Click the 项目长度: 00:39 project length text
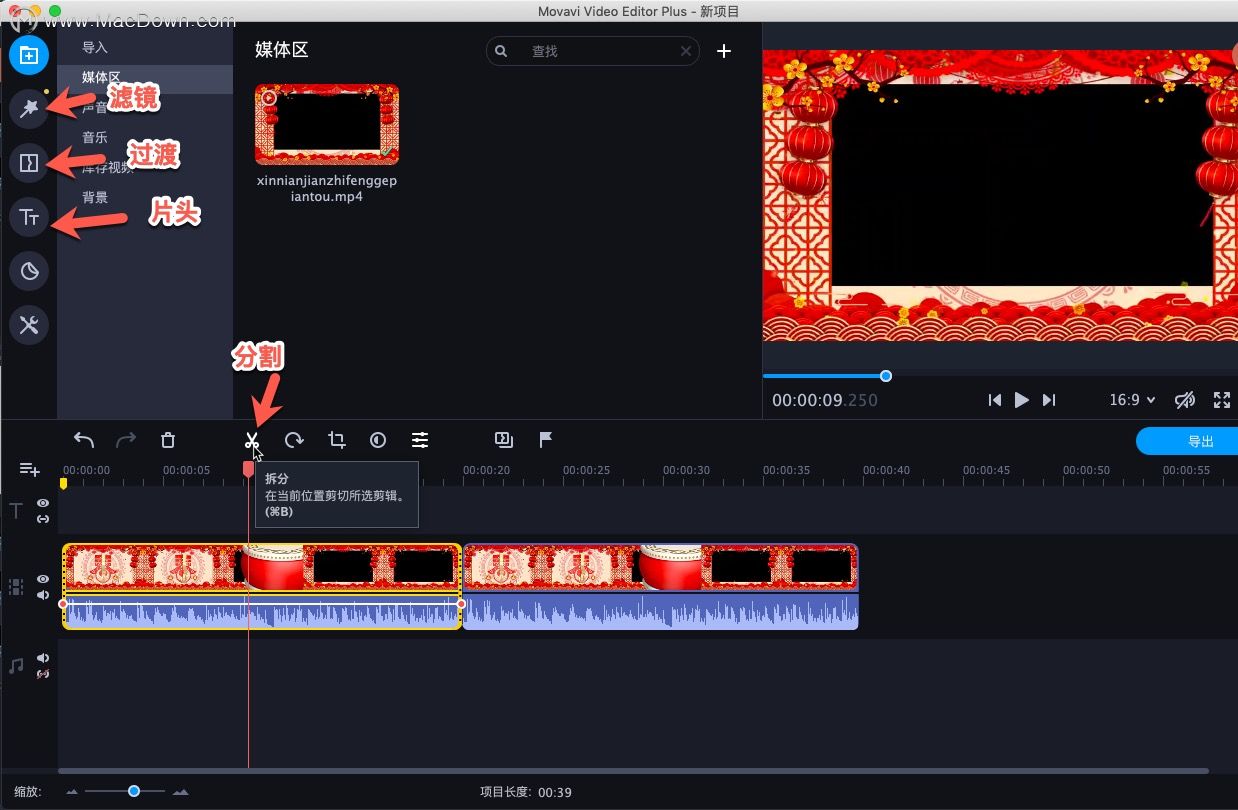This screenshot has width=1238, height=810. (526, 792)
